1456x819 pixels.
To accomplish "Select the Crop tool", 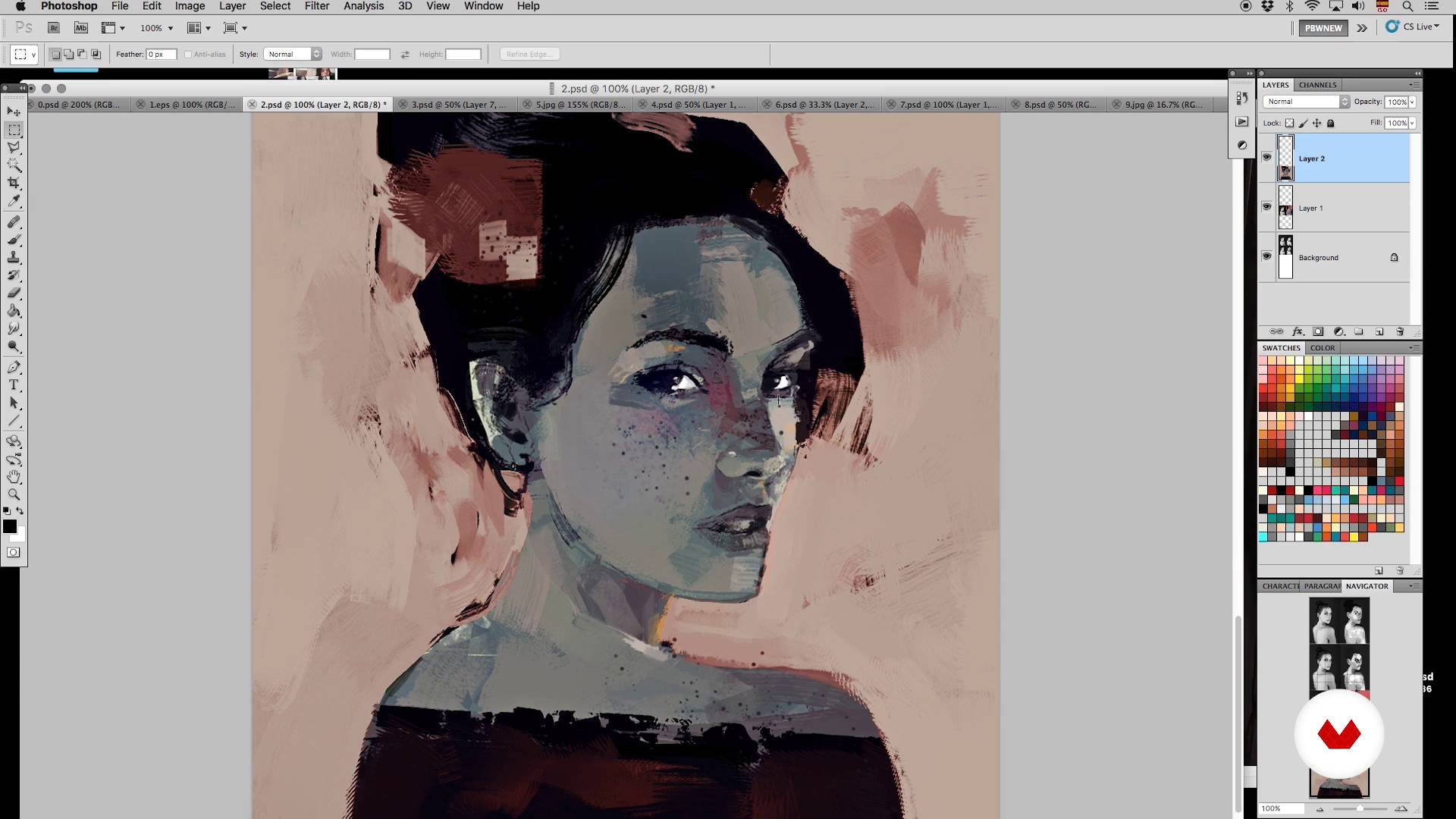I will (x=14, y=184).
